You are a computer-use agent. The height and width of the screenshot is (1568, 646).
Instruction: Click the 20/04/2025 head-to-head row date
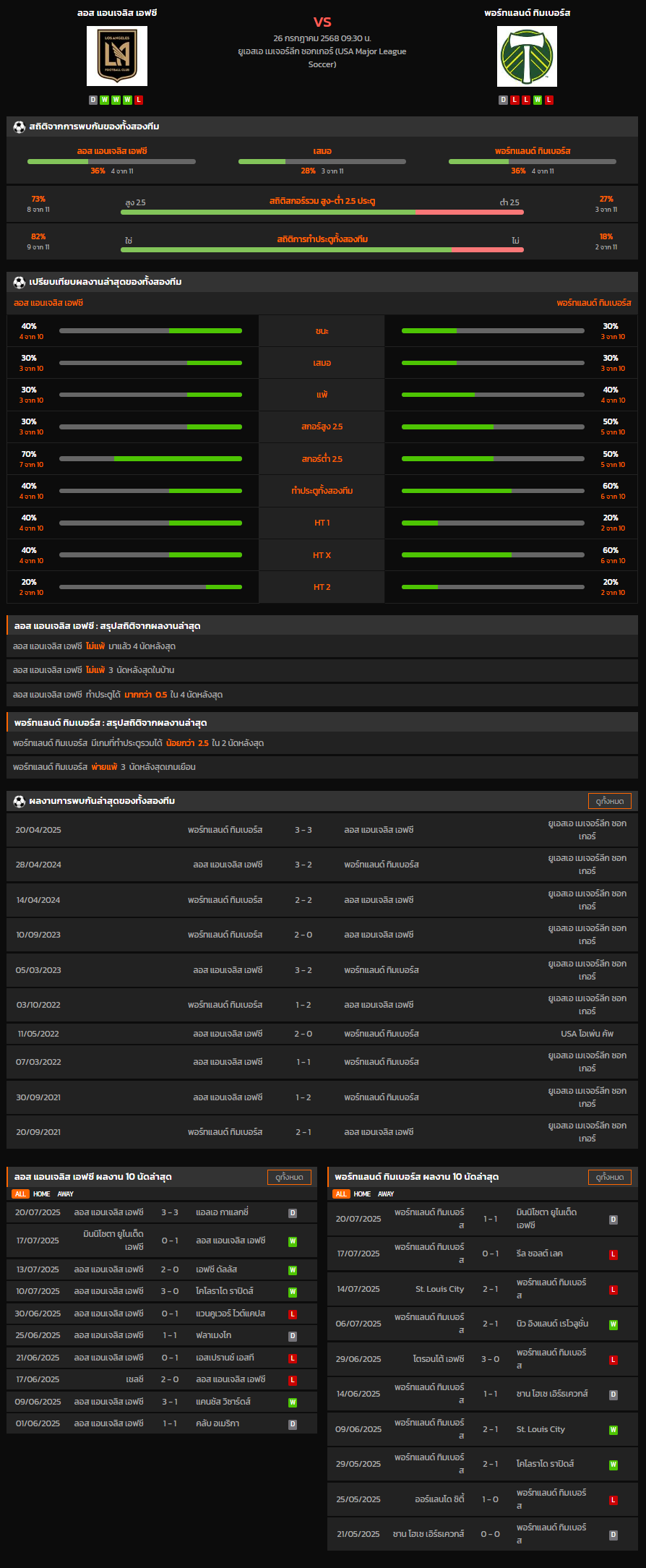coord(38,830)
